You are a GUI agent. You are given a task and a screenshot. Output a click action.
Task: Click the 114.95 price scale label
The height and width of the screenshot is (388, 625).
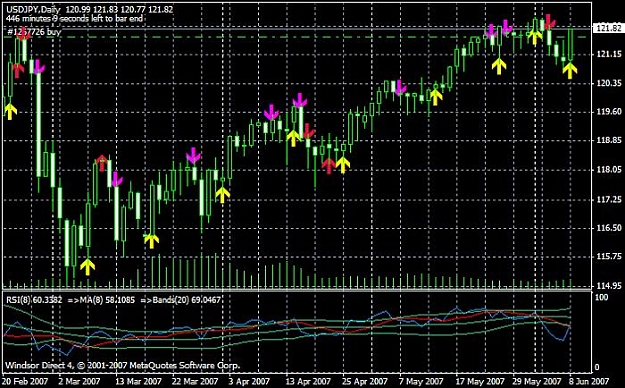(x=608, y=286)
